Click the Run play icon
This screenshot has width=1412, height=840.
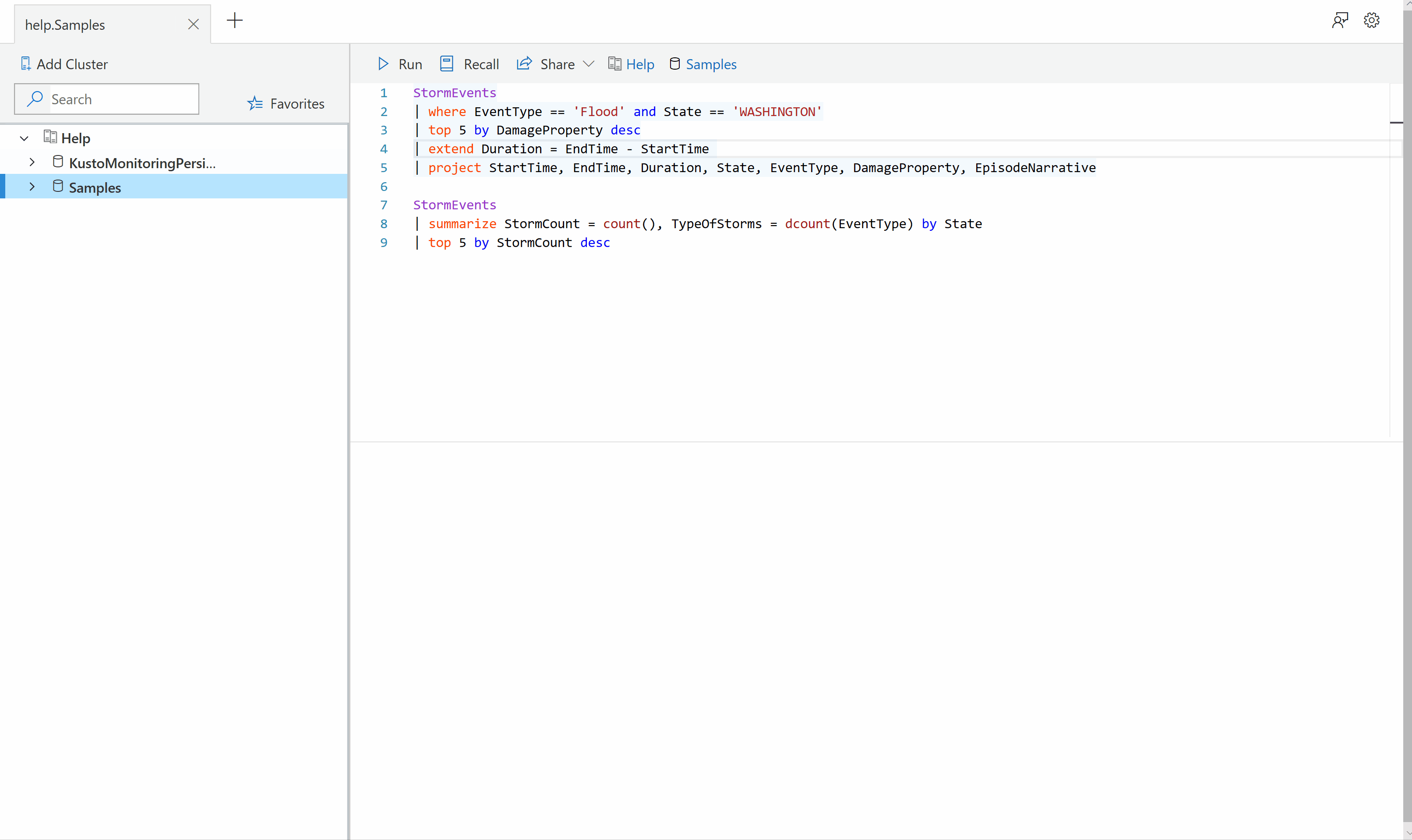coord(383,64)
